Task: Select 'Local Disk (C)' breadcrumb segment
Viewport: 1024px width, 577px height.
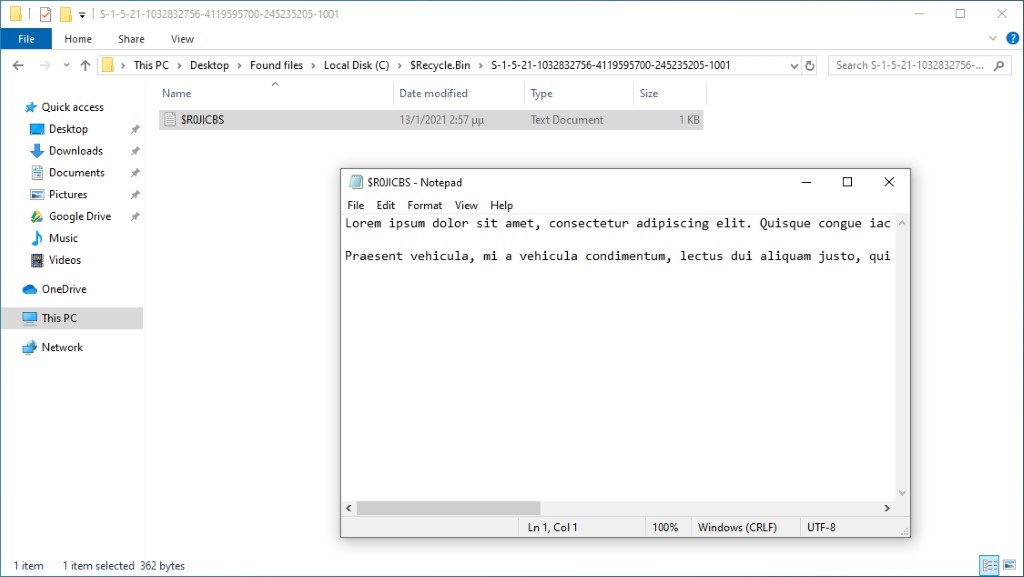Action: tap(357, 65)
